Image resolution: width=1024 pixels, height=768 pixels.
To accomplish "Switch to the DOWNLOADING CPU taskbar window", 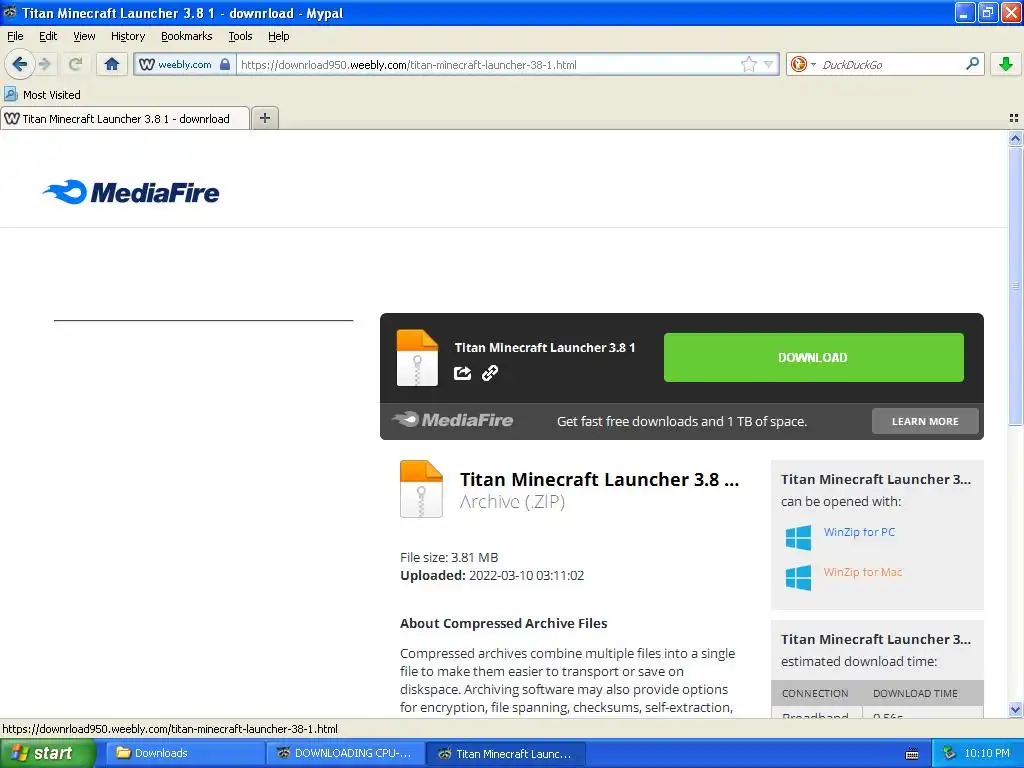I will tap(345, 753).
